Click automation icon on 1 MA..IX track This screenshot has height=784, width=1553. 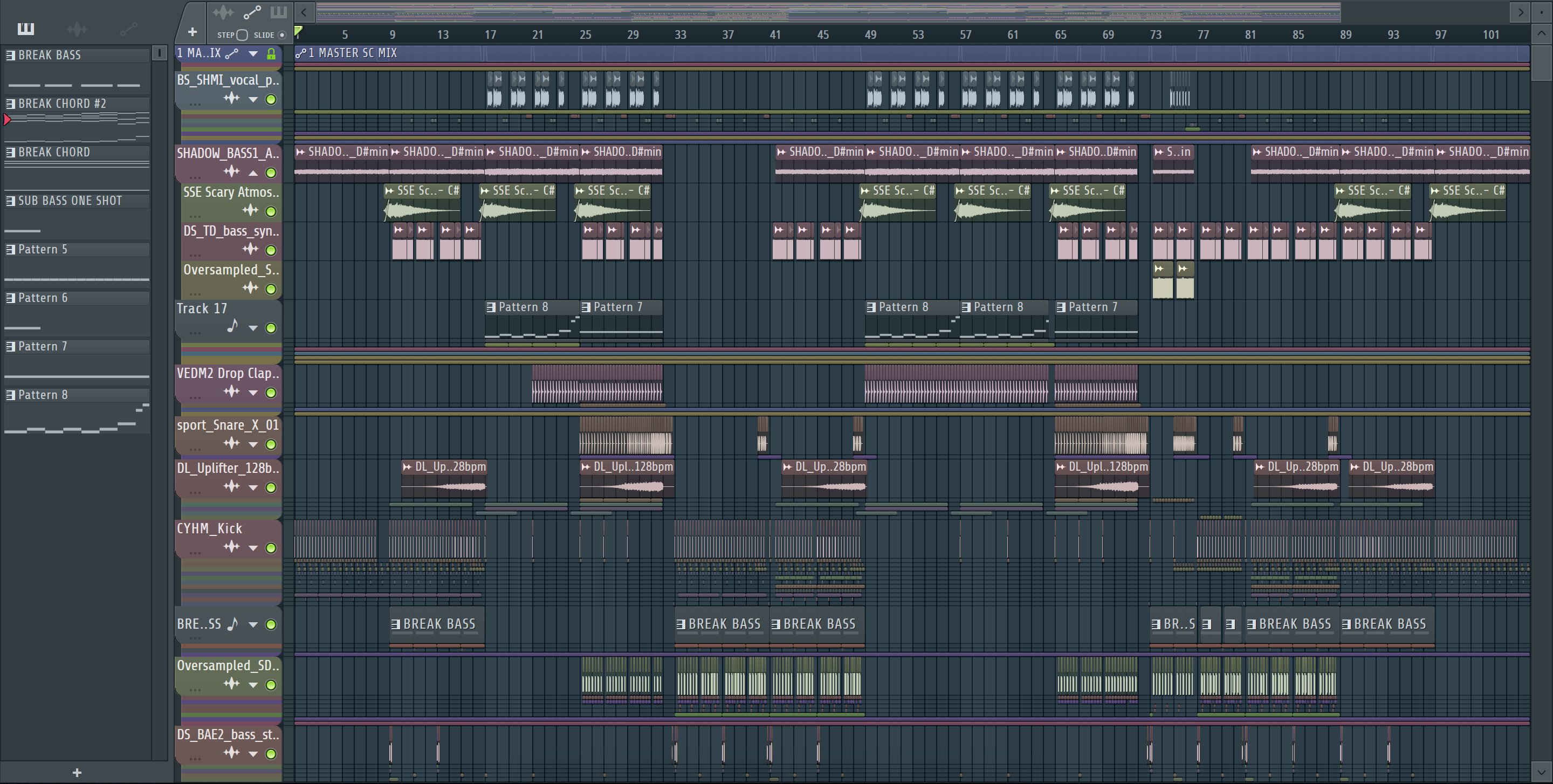[x=232, y=53]
